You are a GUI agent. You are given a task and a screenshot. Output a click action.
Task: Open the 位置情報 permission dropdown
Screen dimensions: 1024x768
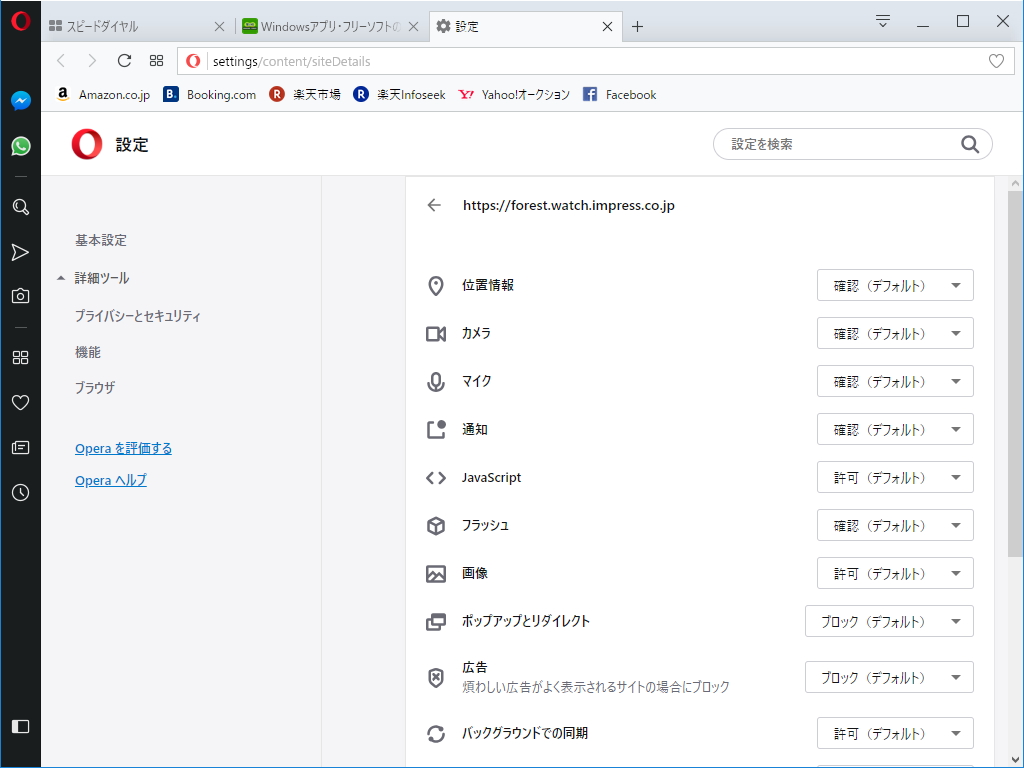(895, 285)
